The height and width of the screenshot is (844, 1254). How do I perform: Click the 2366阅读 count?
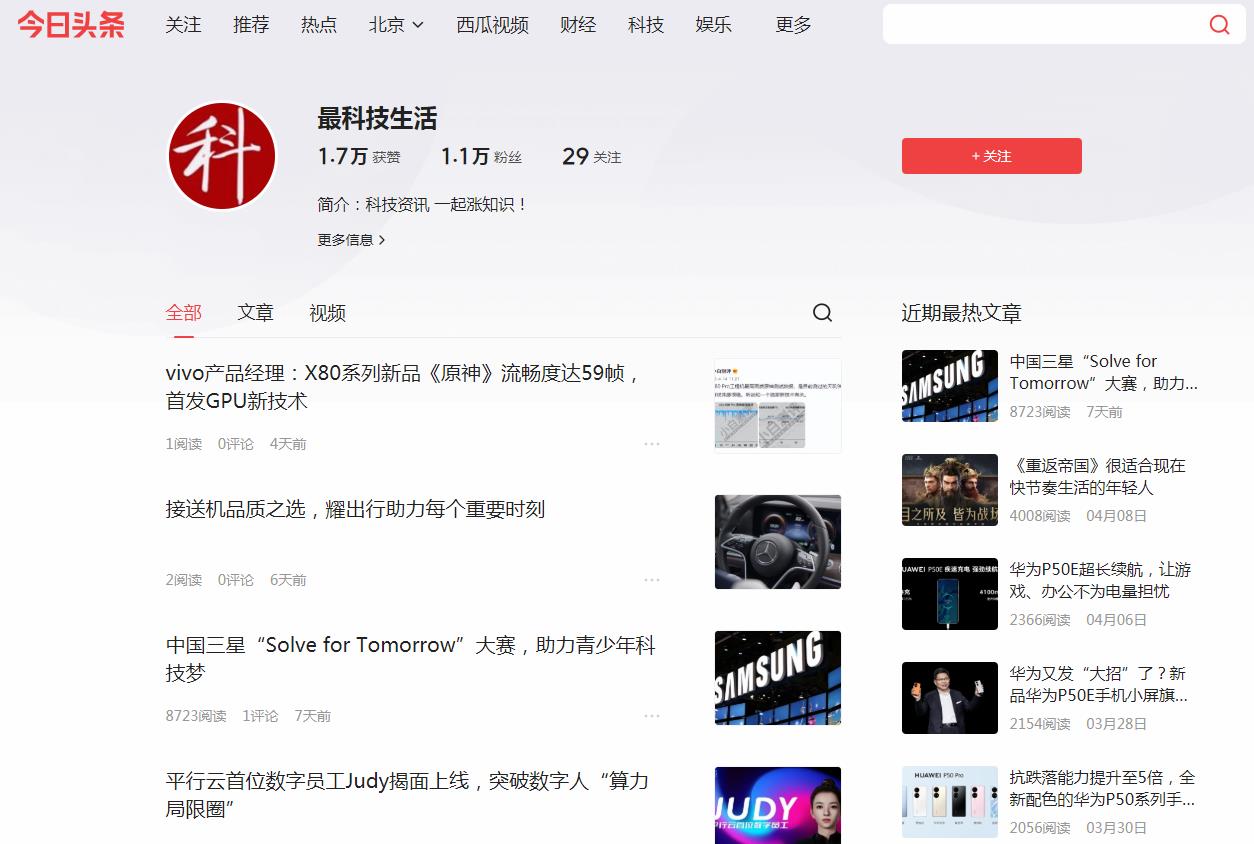(1040, 620)
